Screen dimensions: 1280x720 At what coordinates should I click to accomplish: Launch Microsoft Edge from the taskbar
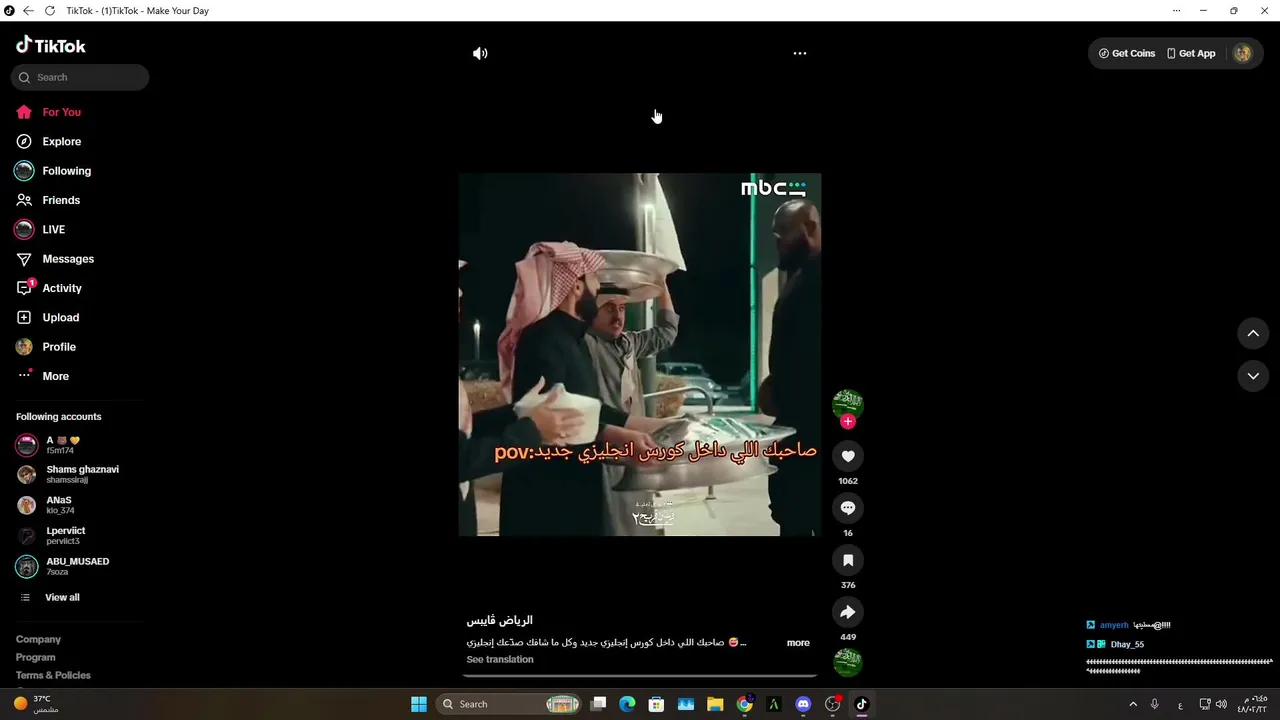click(627, 704)
